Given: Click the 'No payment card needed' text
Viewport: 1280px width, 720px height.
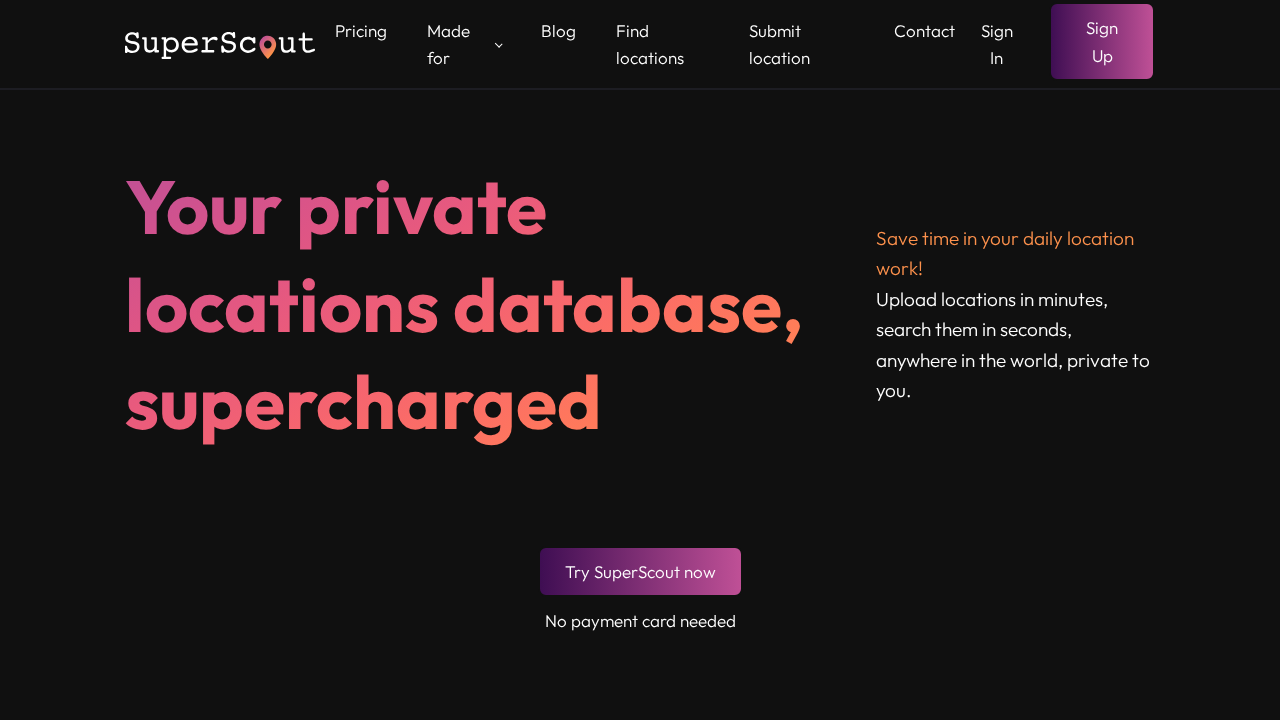Looking at the screenshot, I should [x=640, y=621].
